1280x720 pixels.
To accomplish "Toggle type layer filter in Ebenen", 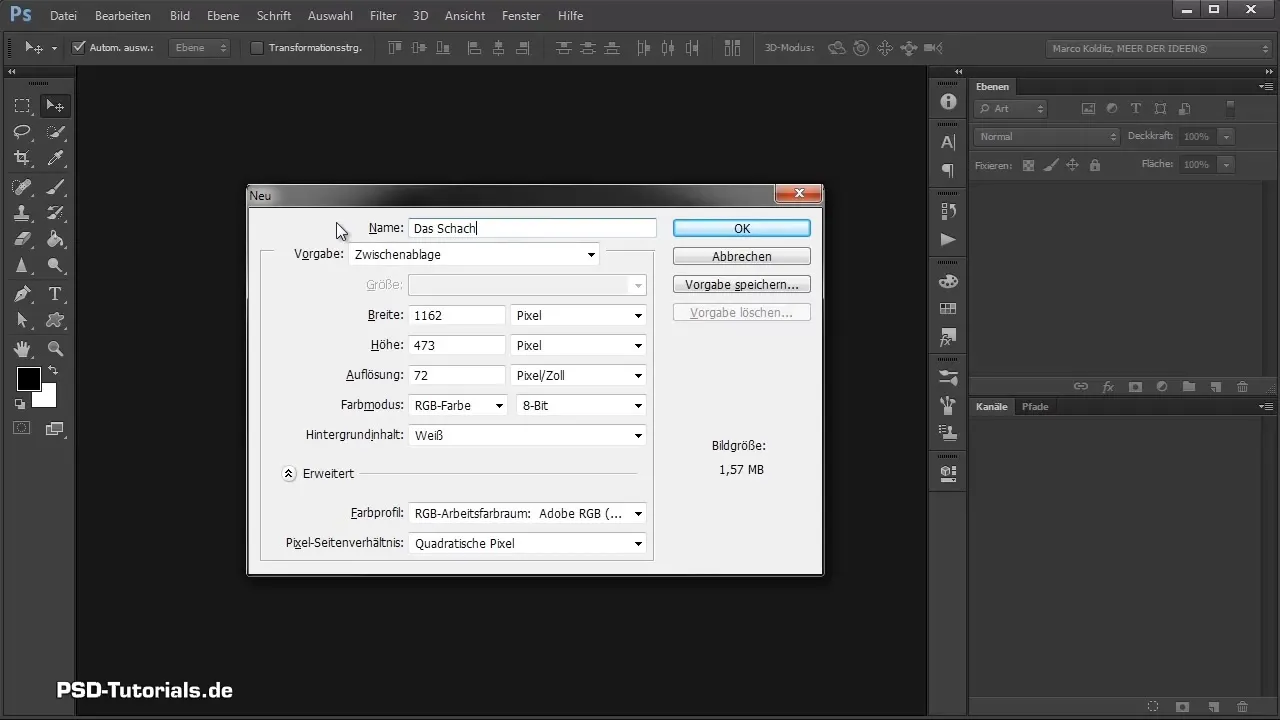I will tap(1136, 109).
